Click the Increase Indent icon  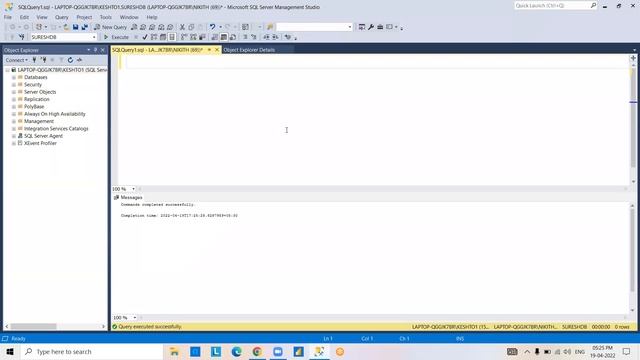pyautogui.click(x=275, y=37)
